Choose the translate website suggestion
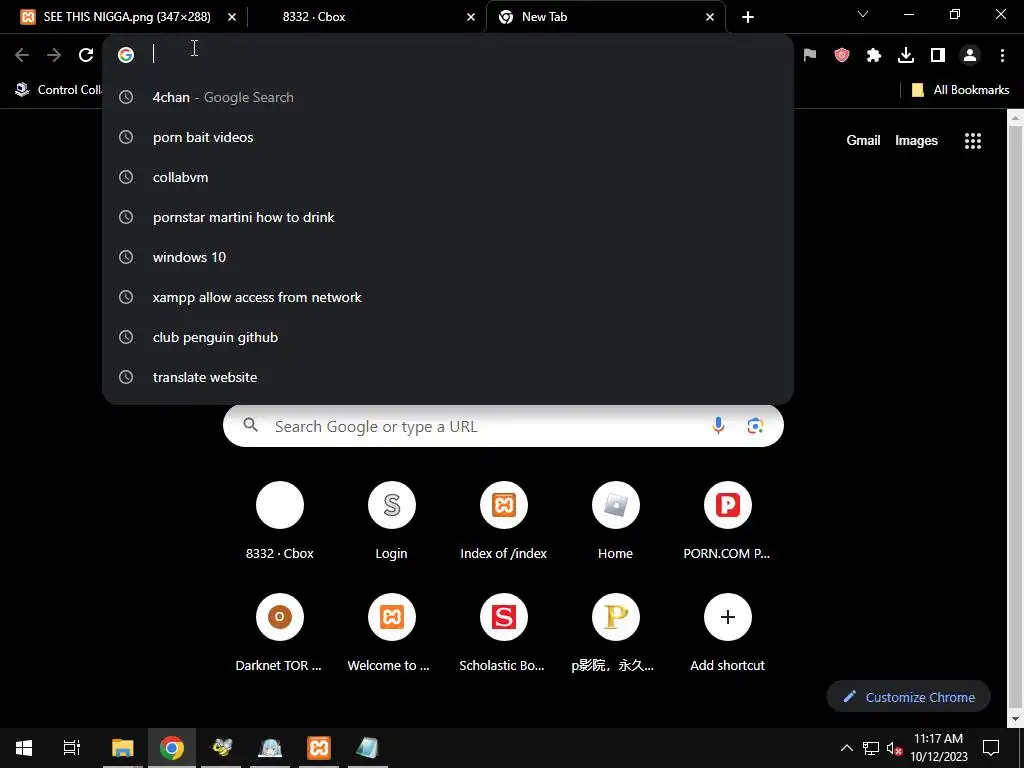1024x768 pixels. (448, 377)
